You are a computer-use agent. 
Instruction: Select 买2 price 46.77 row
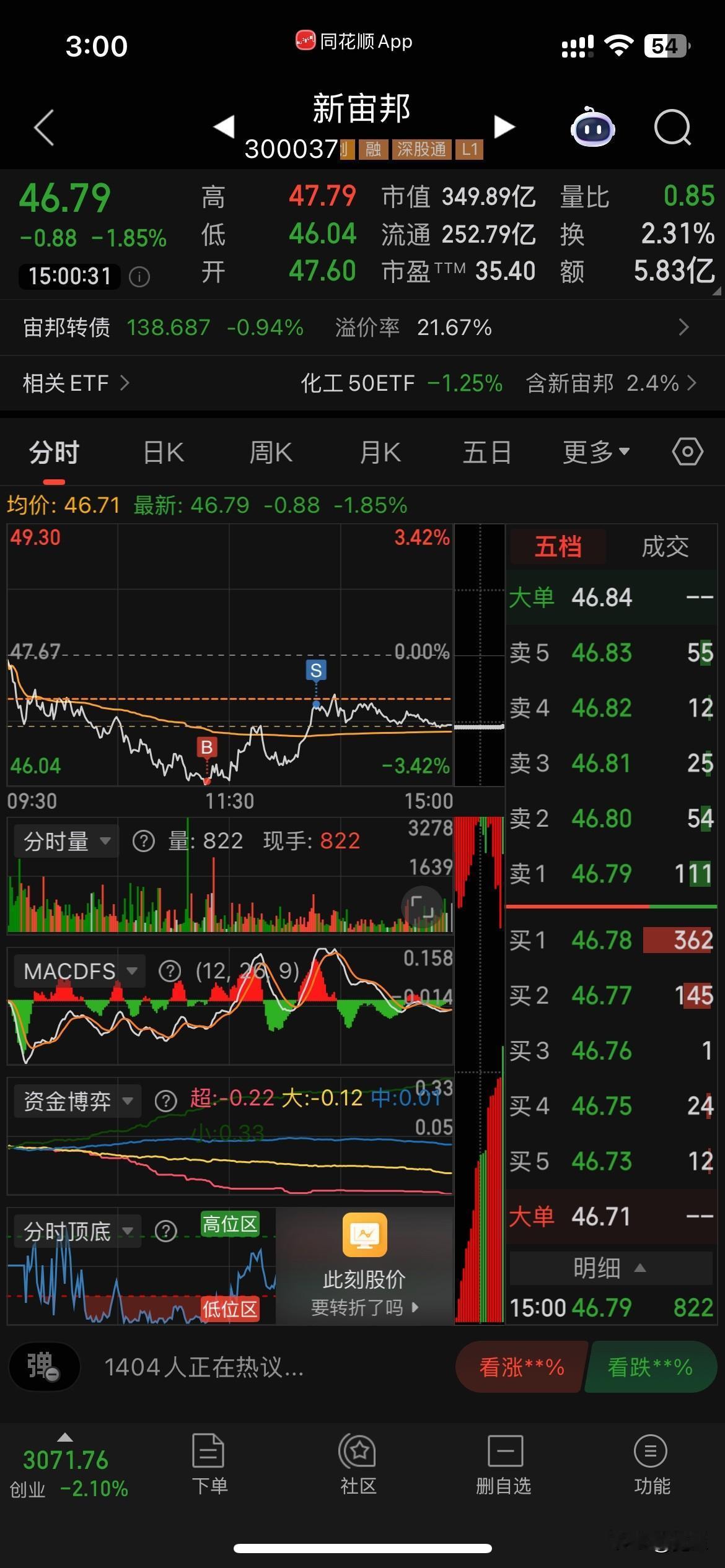(x=611, y=995)
